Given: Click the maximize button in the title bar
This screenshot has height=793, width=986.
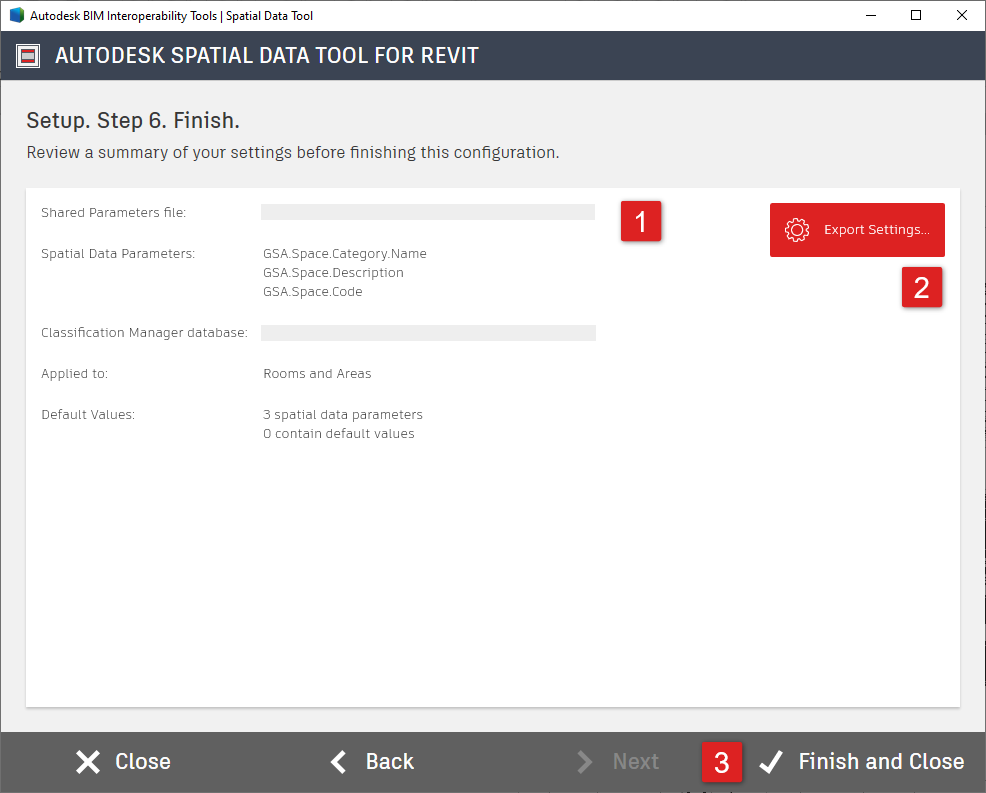Looking at the screenshot, I should pos(915,15).
